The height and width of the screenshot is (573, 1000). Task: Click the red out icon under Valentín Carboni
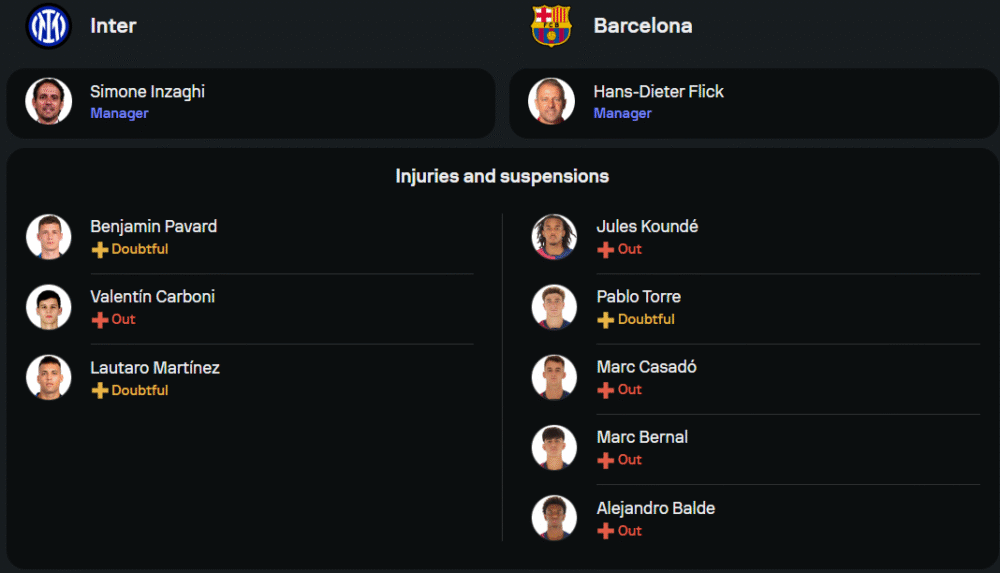(99, 320)
